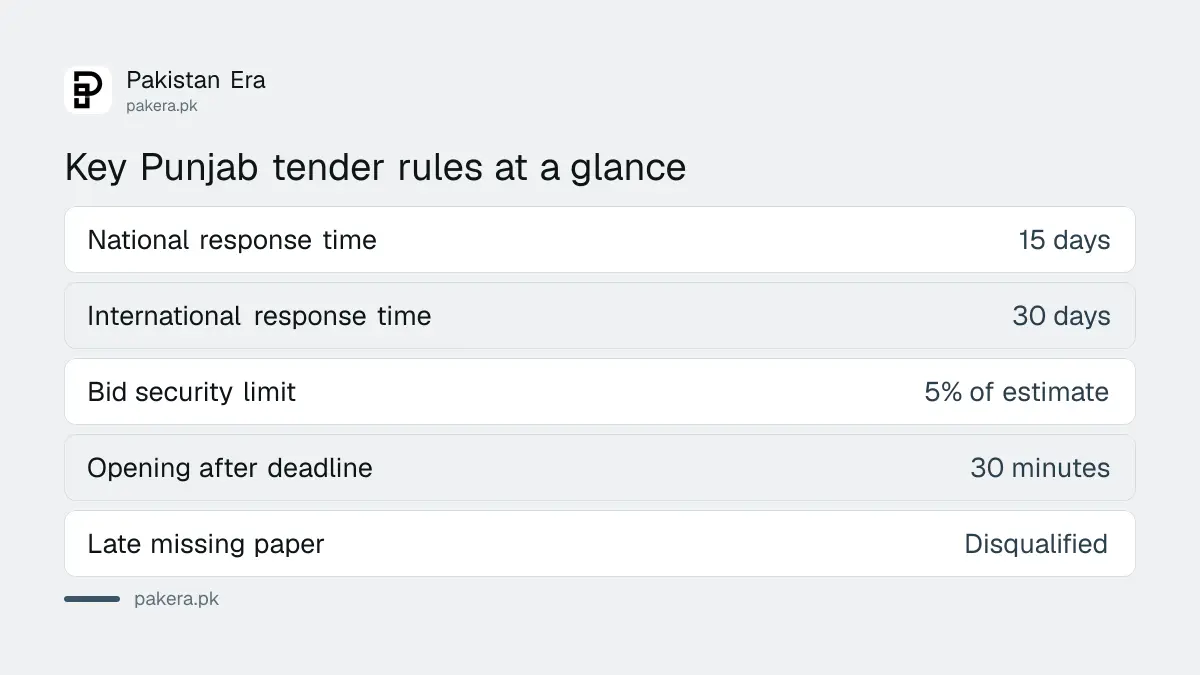Open the pakera.pk link under brand name

(x=162, y=106)
